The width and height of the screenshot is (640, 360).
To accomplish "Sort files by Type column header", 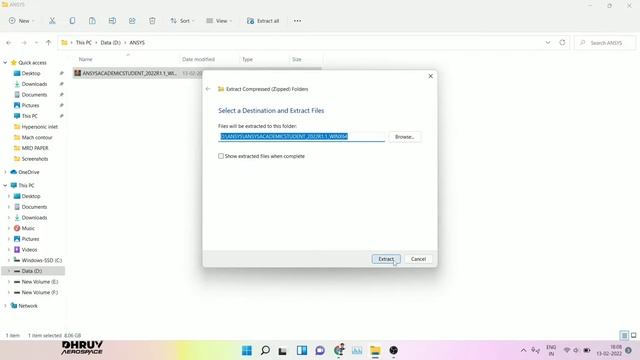I will click(247, 60).
